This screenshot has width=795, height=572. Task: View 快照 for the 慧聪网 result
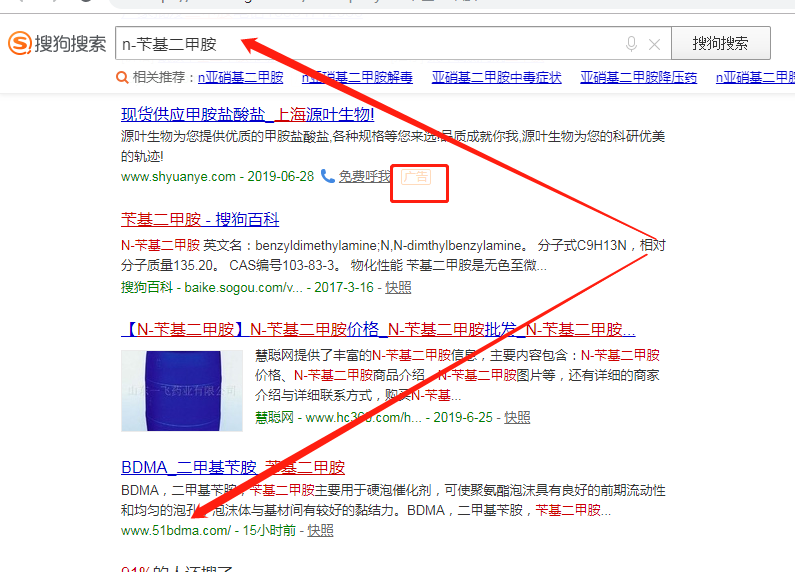tap(517, 417)
